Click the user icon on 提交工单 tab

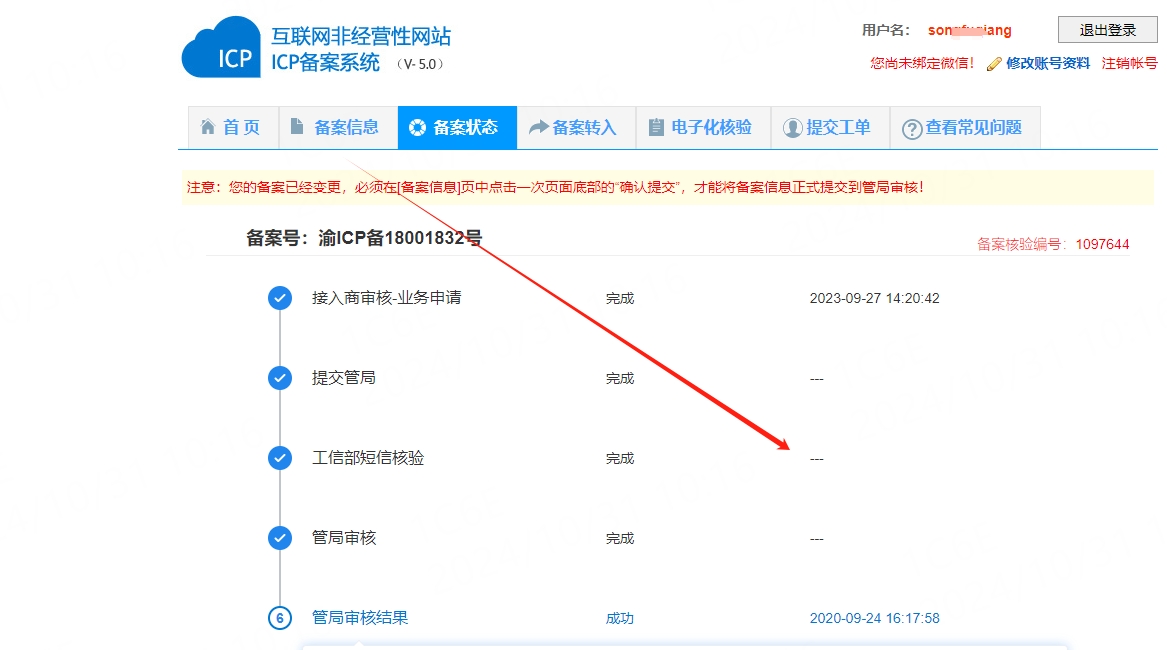[792, 128]
